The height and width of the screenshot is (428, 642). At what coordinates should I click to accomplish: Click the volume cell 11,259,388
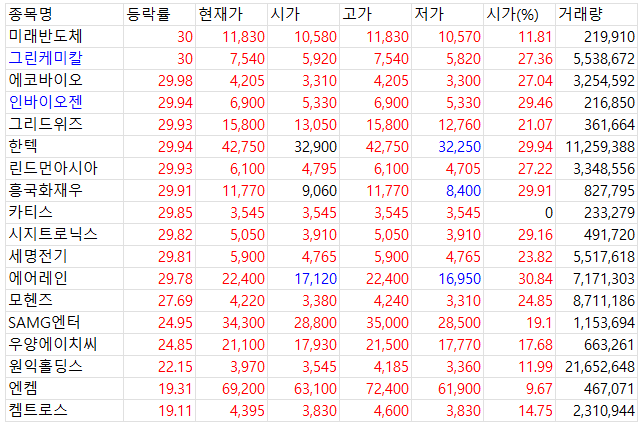pyautogui.click(x=600, y=147)
